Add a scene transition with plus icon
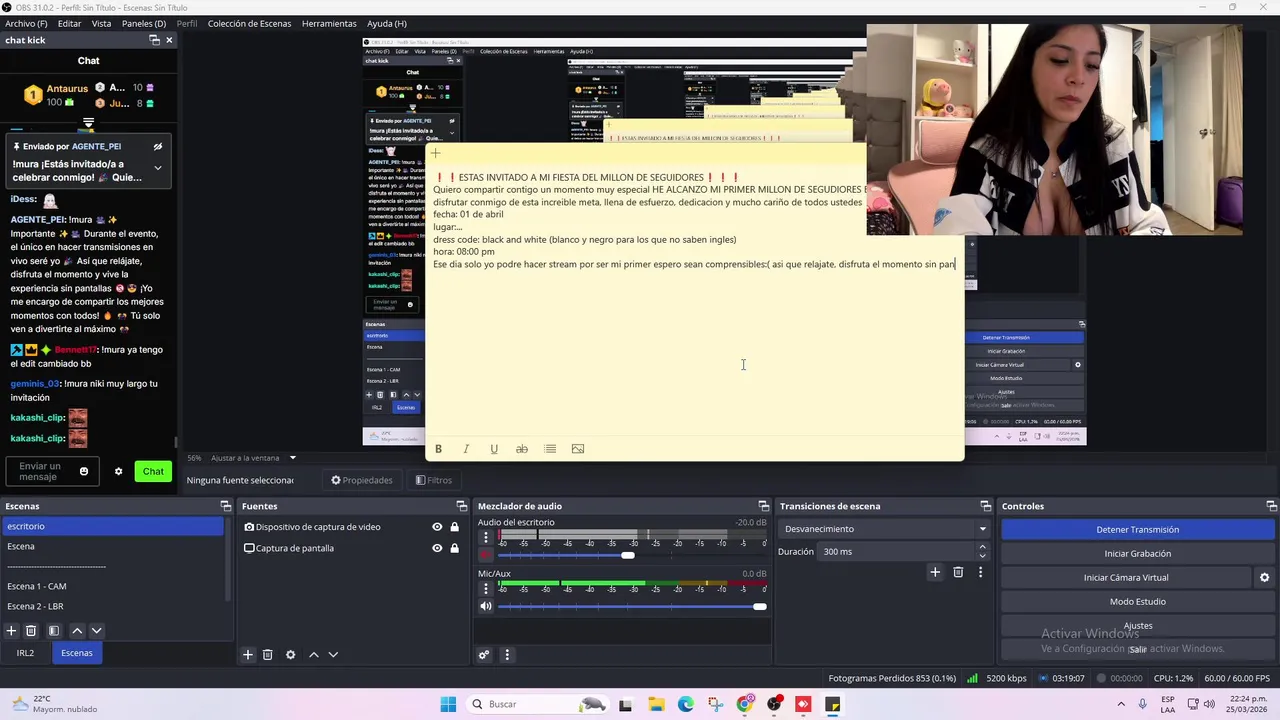 [x=935, y=572]
